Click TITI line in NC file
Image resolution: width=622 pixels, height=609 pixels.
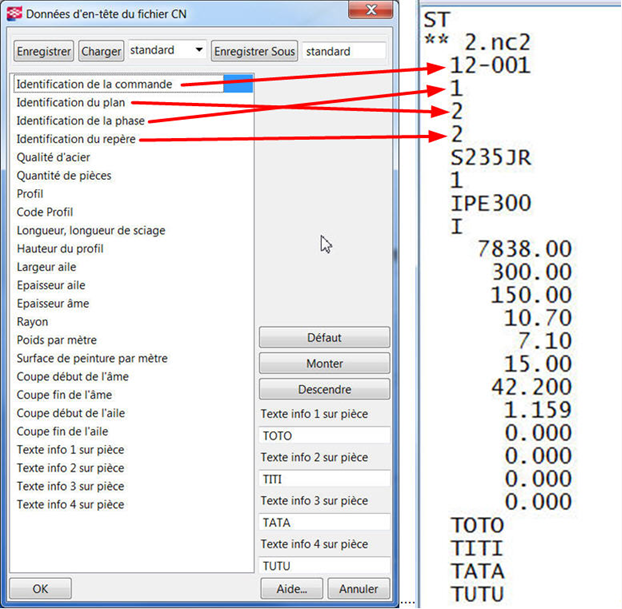point(477,548)
